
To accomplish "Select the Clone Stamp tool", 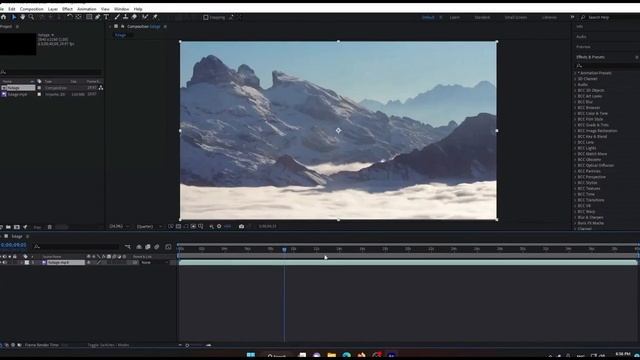I will [x=125, y=17].
